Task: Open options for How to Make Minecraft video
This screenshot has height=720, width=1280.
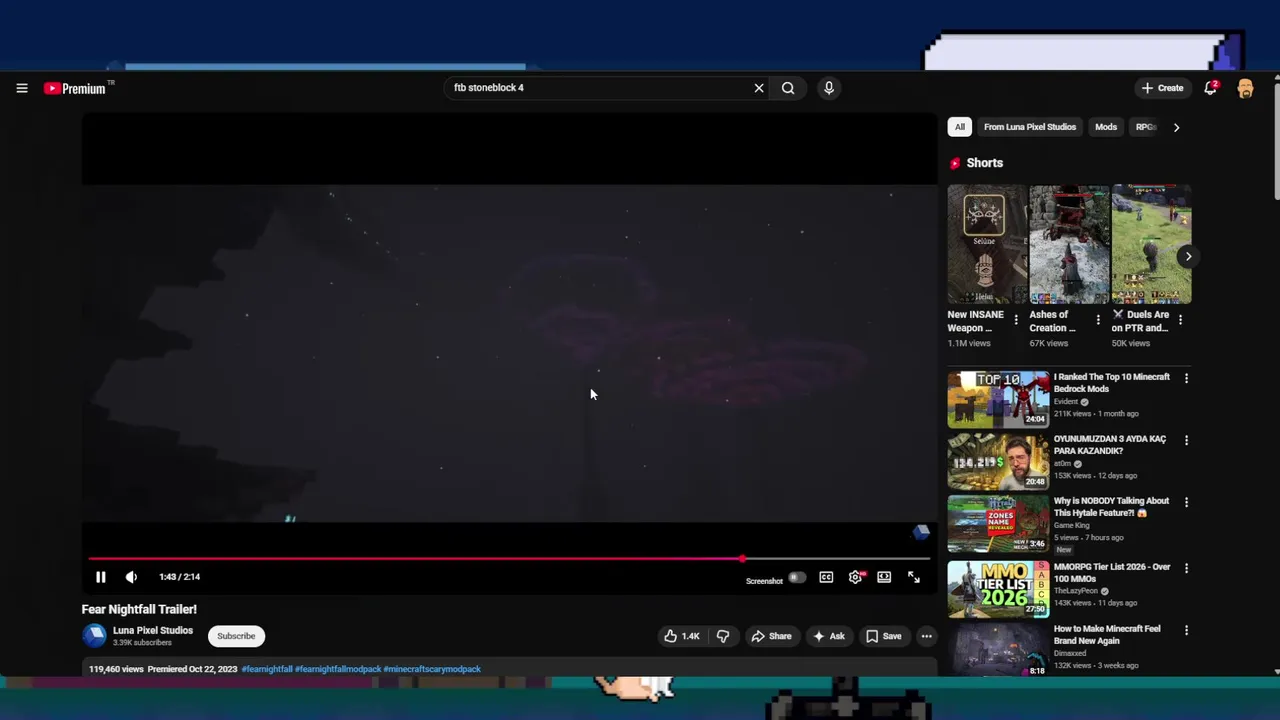Action: tap(1186, 630)
